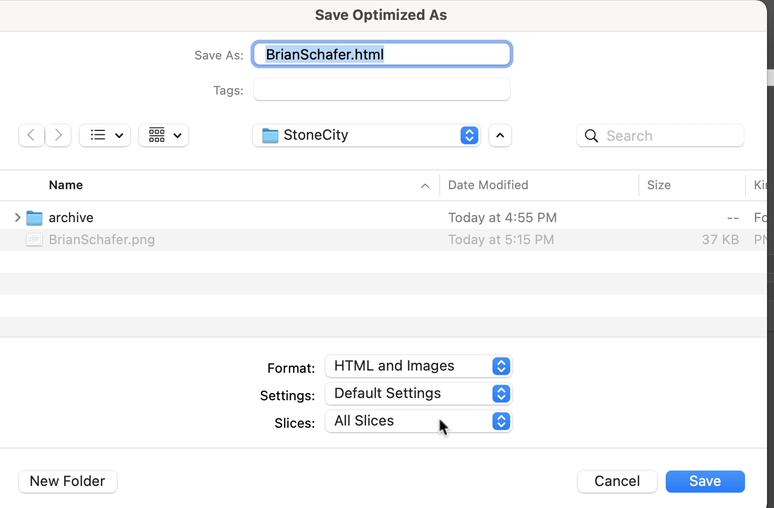Click the back navigation arrow

coord(32,135)
